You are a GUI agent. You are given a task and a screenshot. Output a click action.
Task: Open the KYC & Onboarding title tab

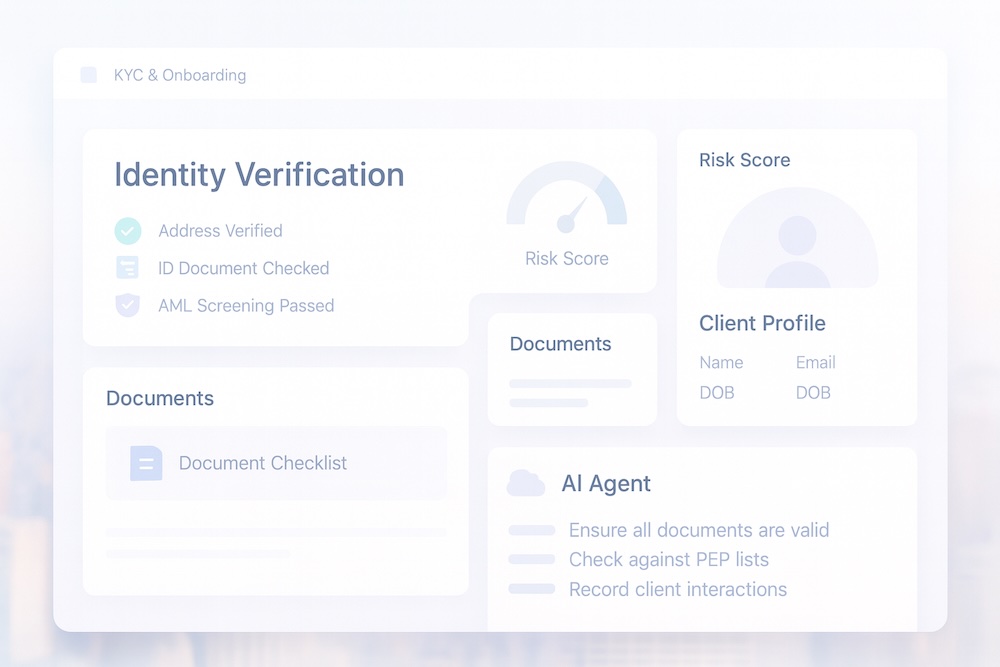coord(180,75)
